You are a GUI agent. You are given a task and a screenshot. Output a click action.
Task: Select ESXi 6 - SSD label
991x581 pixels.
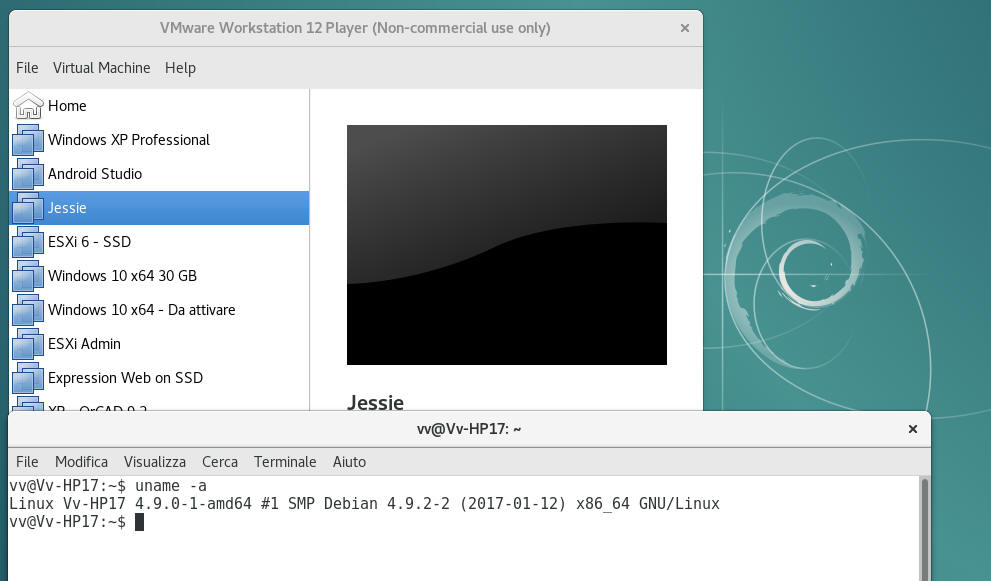[89, 242]
